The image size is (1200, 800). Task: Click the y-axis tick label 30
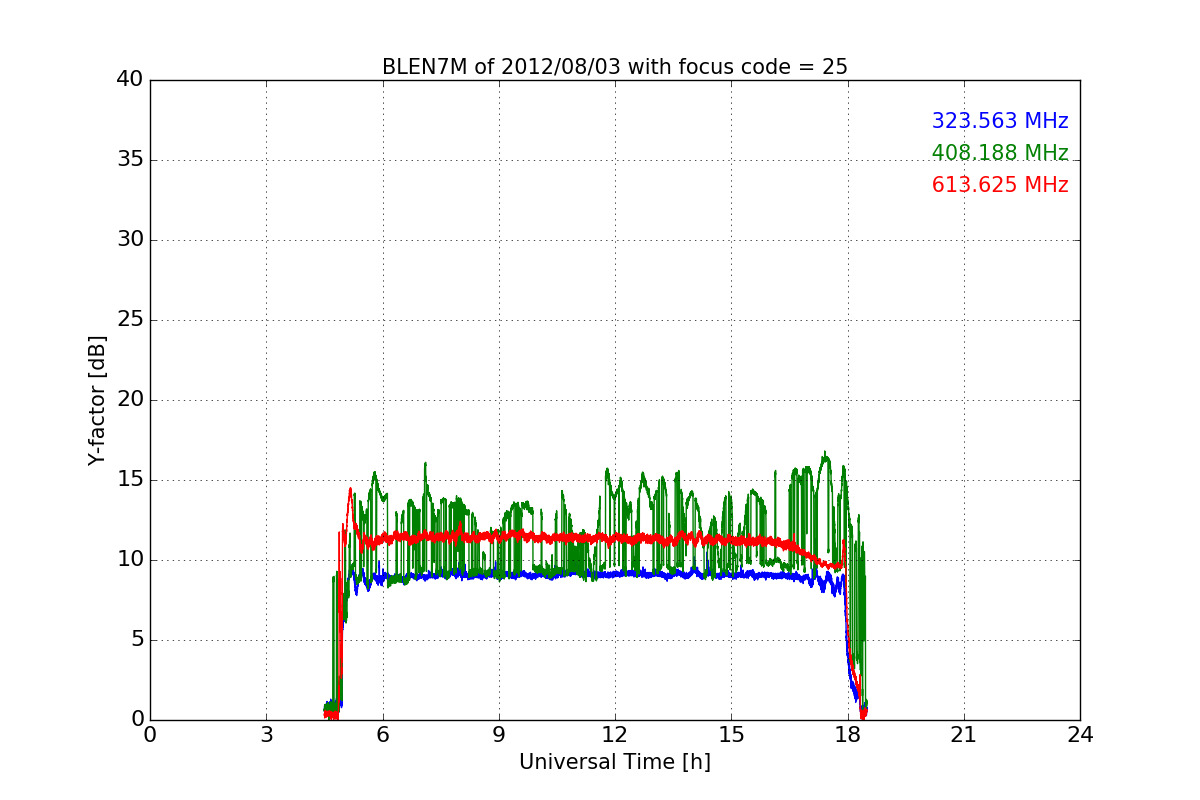pyautogui.click(x=130, y=240)
